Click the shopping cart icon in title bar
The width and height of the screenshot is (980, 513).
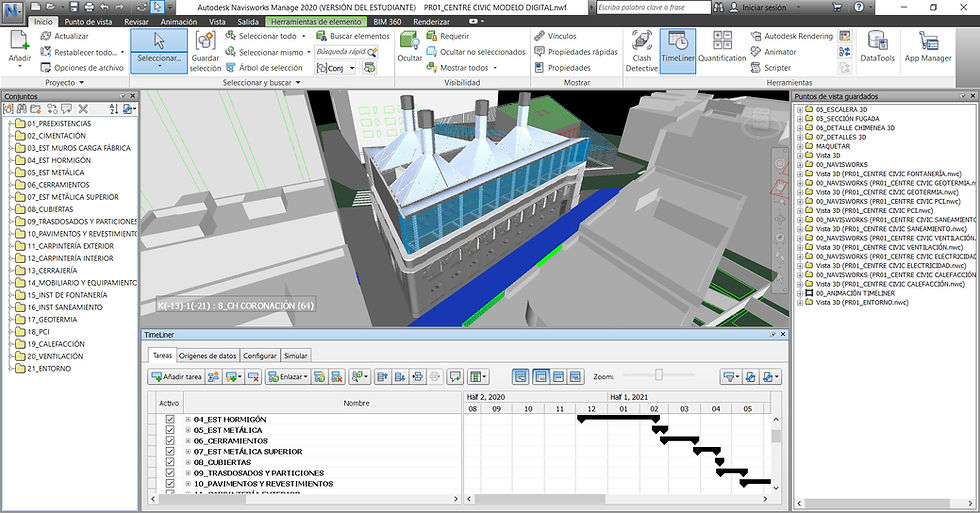point(837,7)
